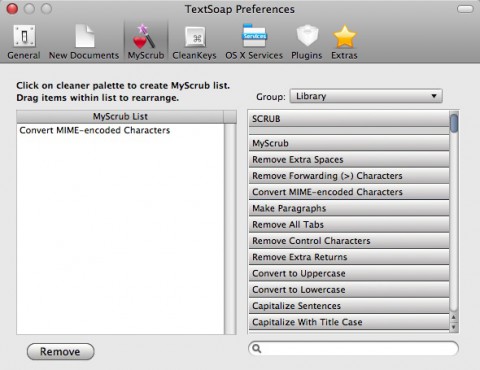
Task: Click the palette scroll up arrow
Action: tap(454, 317)
